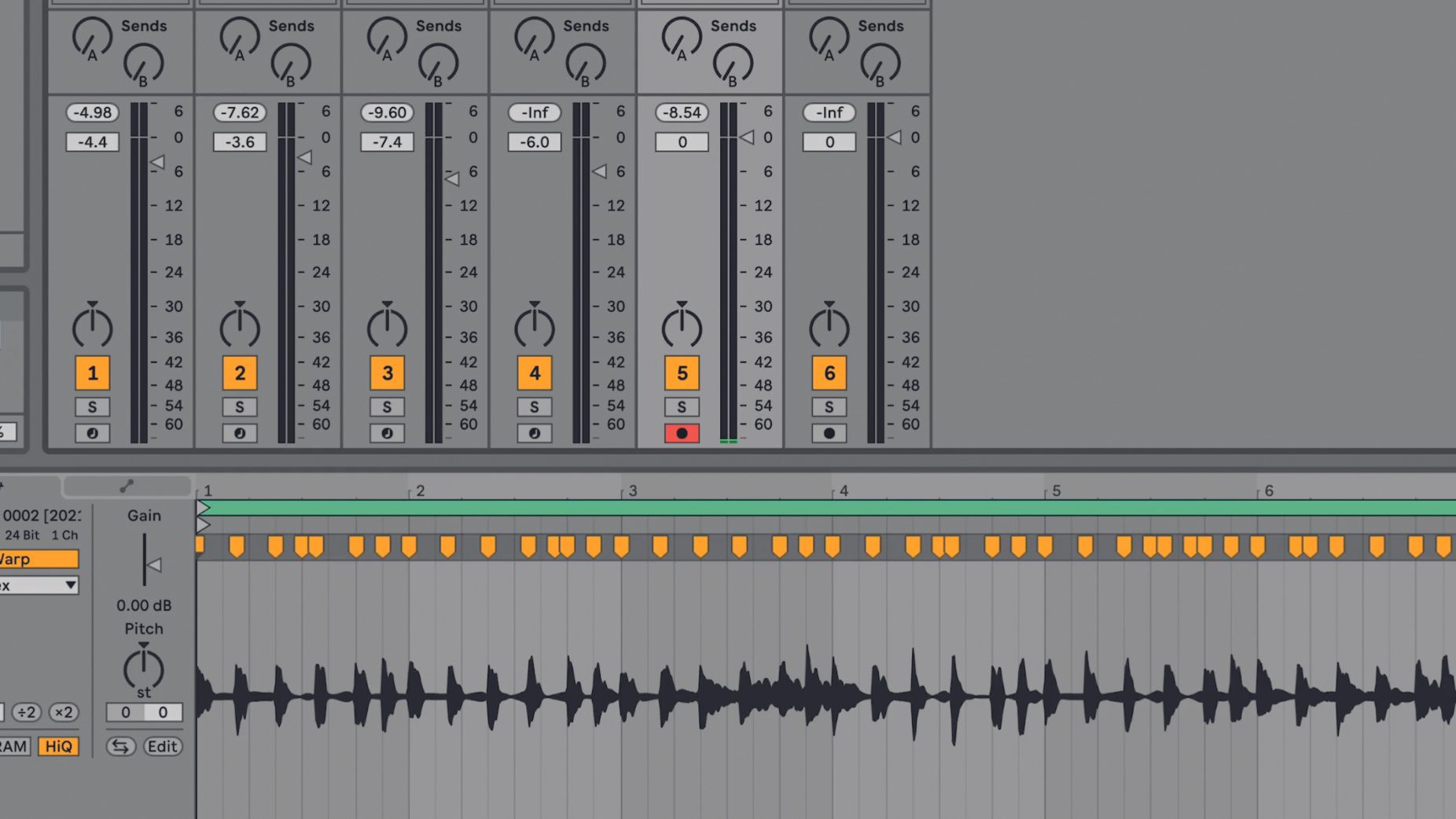The image size is (1456, 819).
Task: Toggle the Warp button
Action: click(39, 559)
